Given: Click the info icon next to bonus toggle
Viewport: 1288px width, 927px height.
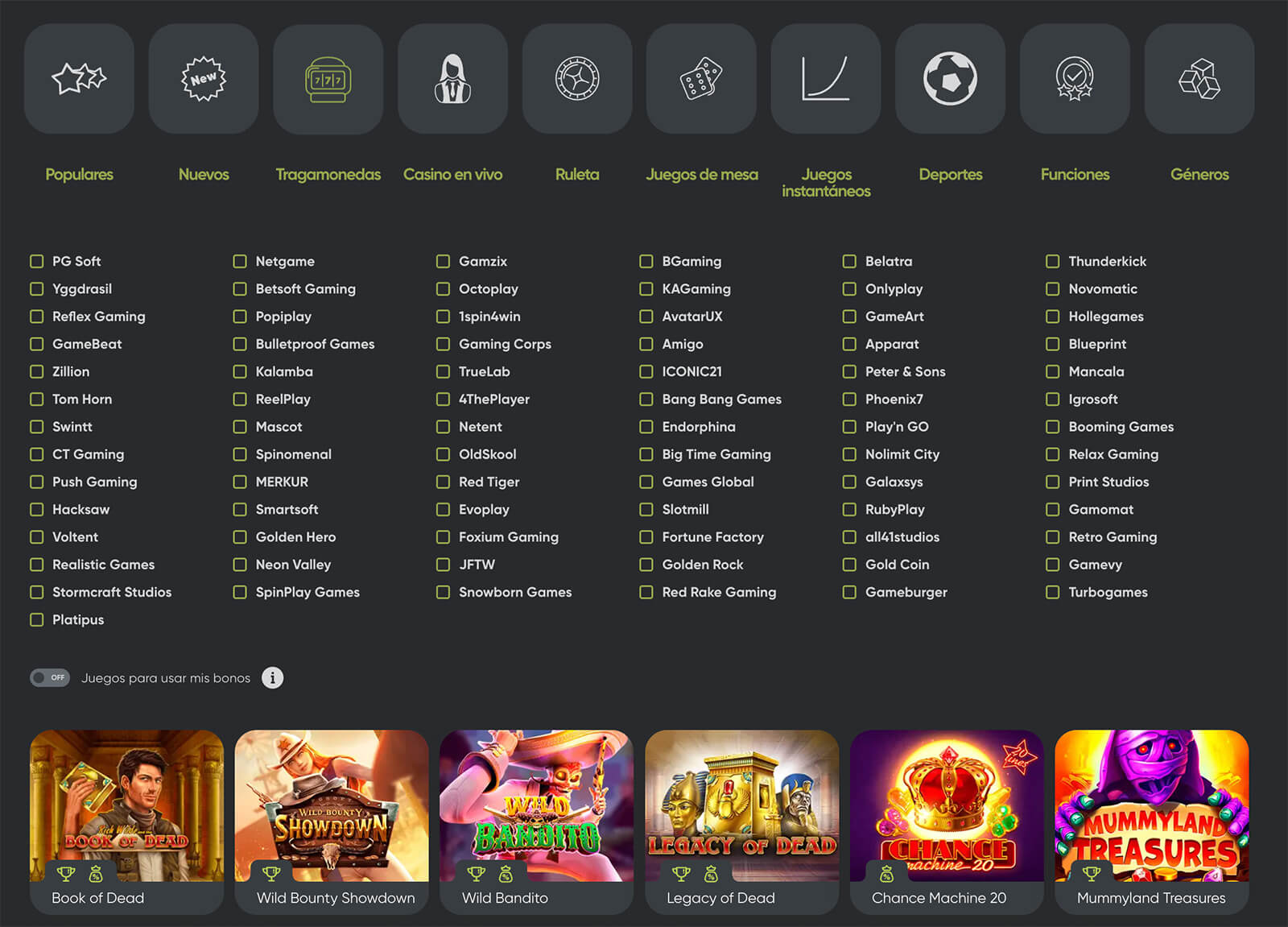Looking at the screenshot, I should pyautogui.click(x=273, y=678).
